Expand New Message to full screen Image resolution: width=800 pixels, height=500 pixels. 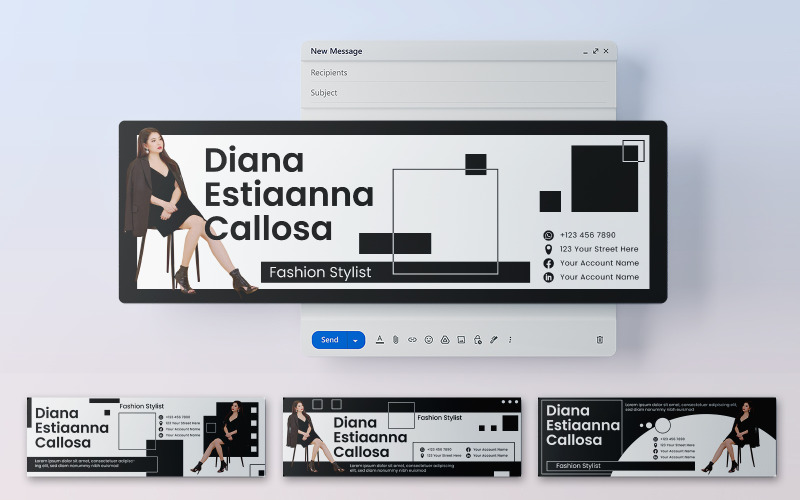pos(596,51)
